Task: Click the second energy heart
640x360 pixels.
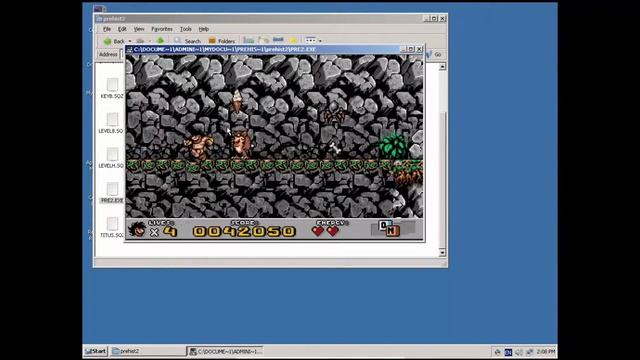Action: pyautogui.click(x=333, y=231)
